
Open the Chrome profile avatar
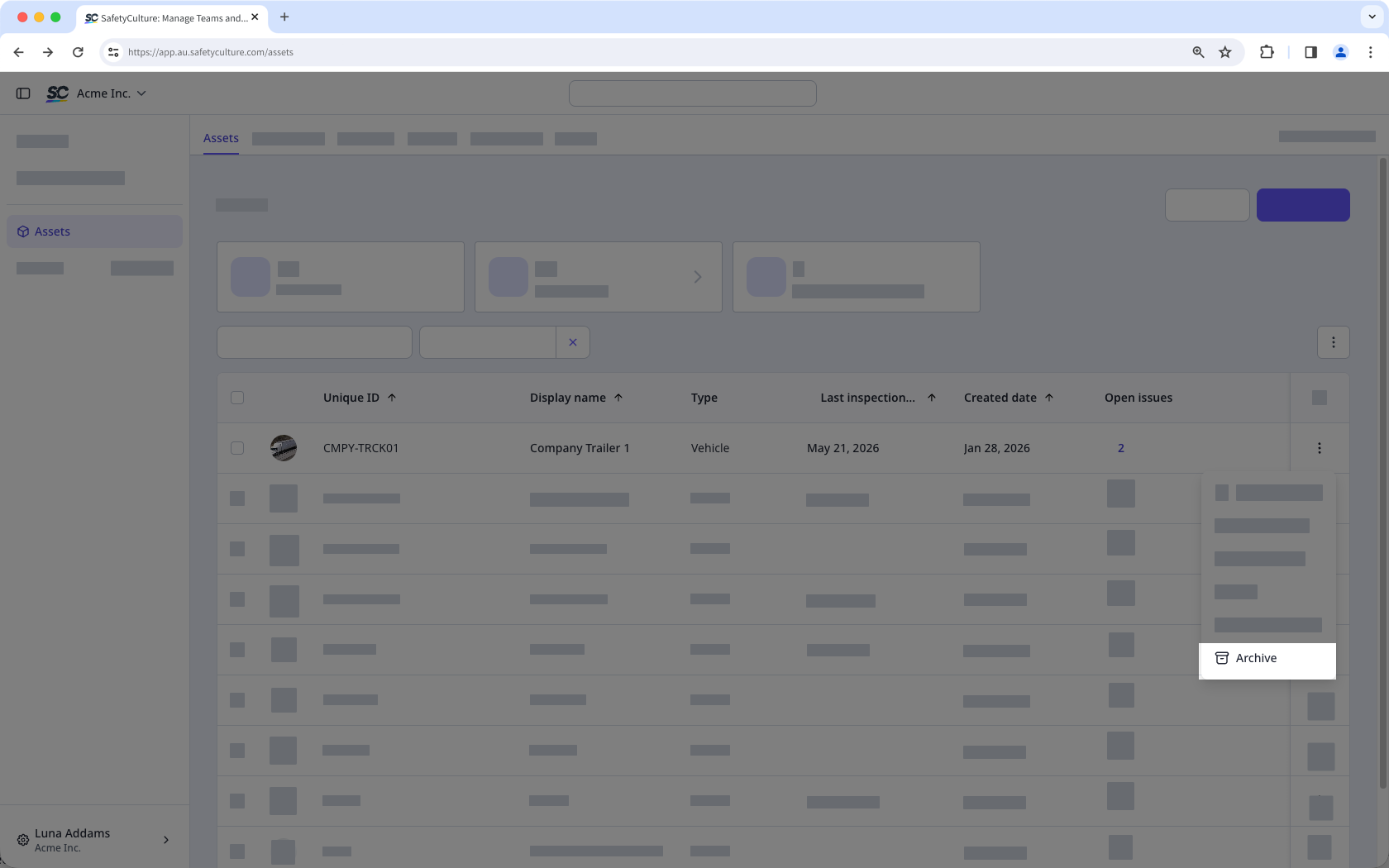coord(1341,52)
